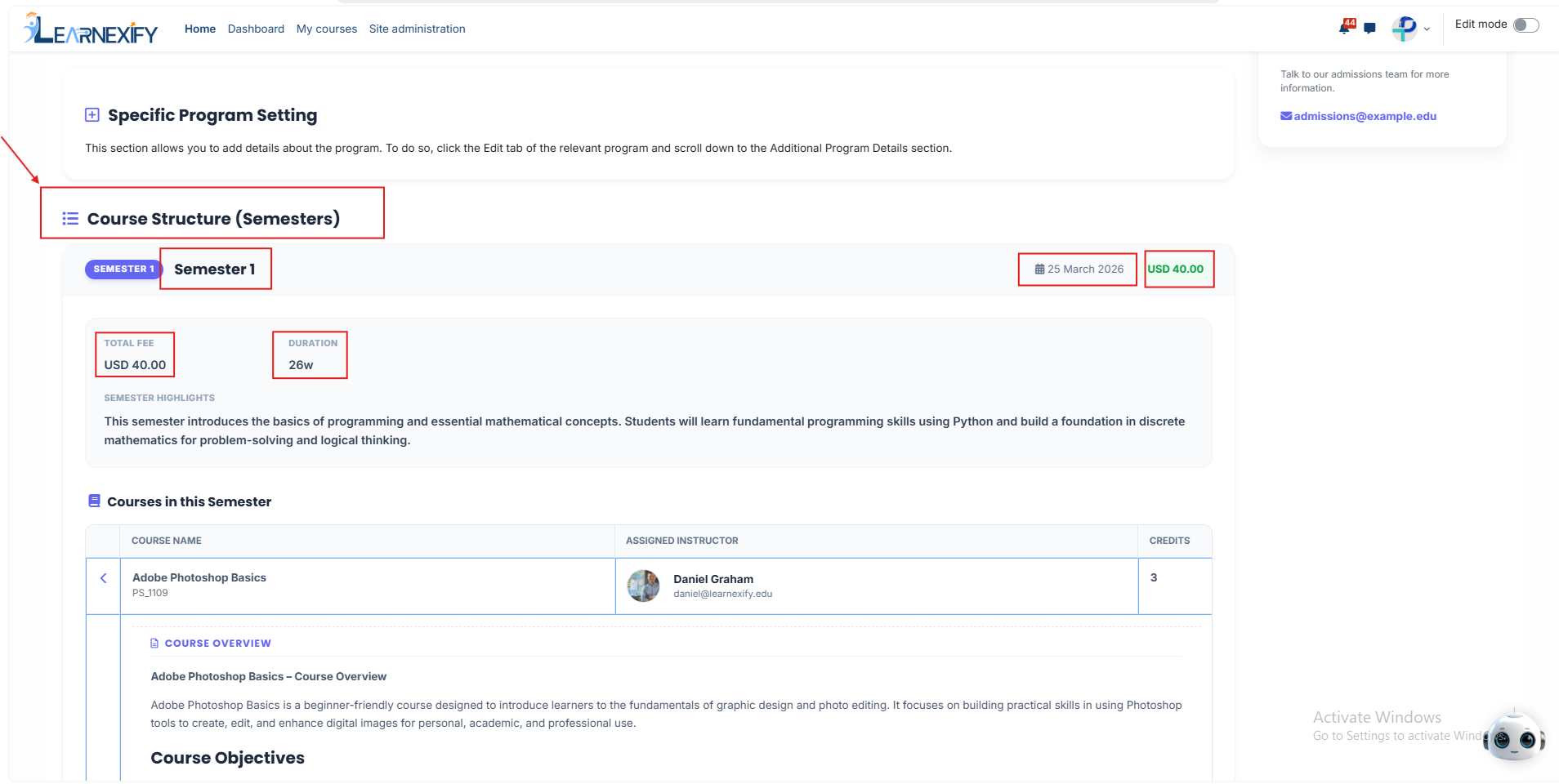Click the plus icon beside Specific Program Setting

click(x=92, y=115)
